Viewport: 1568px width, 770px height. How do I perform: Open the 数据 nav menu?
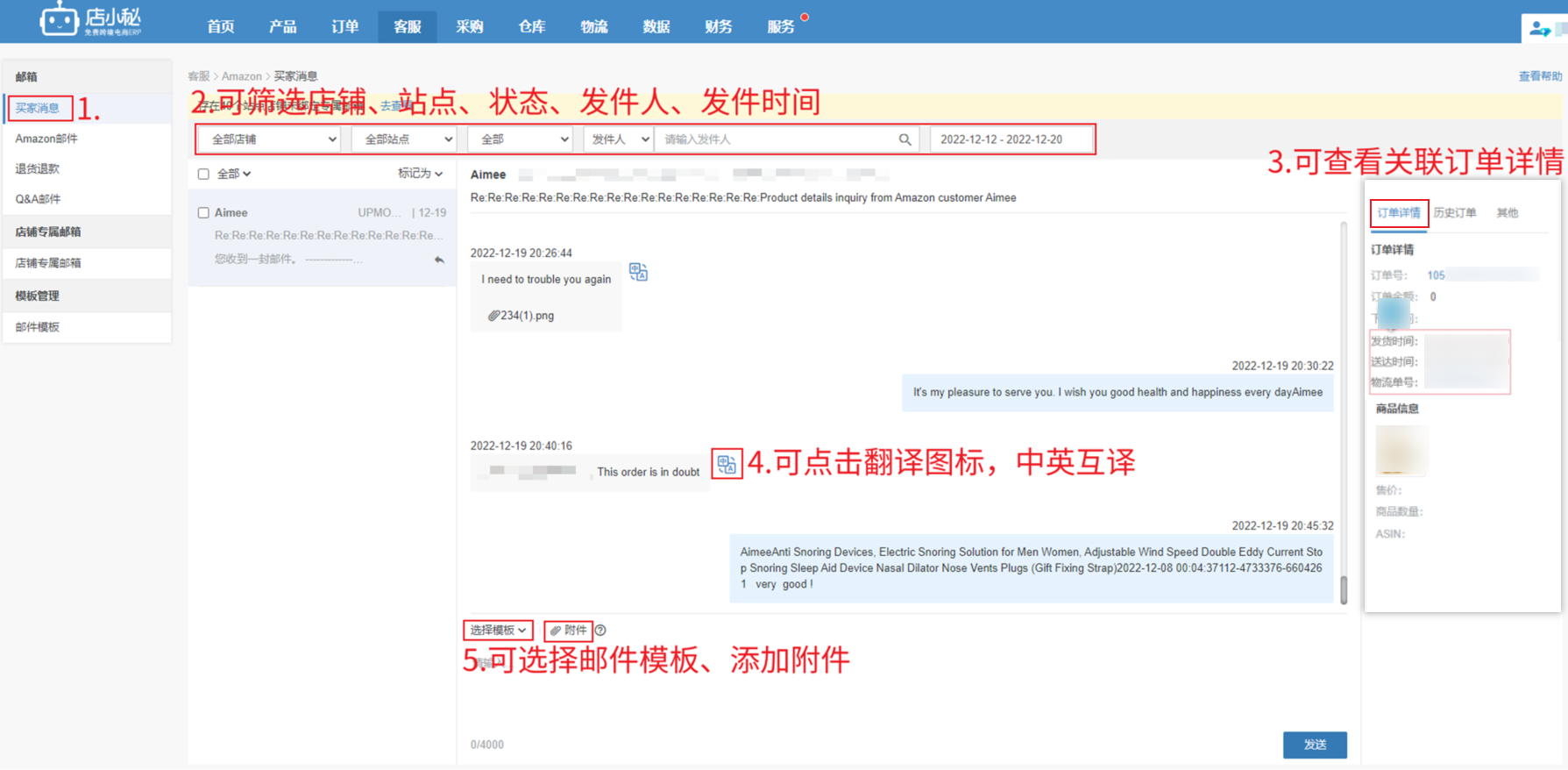[x=656, y=26]
